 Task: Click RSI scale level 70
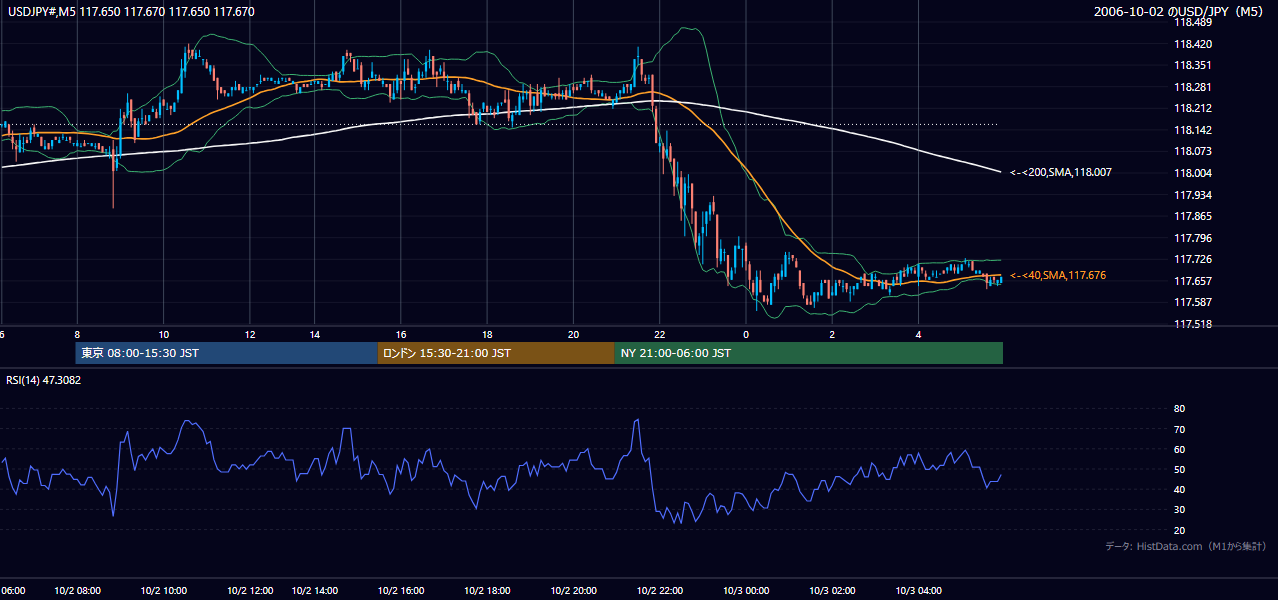(x=1179, y=429)
